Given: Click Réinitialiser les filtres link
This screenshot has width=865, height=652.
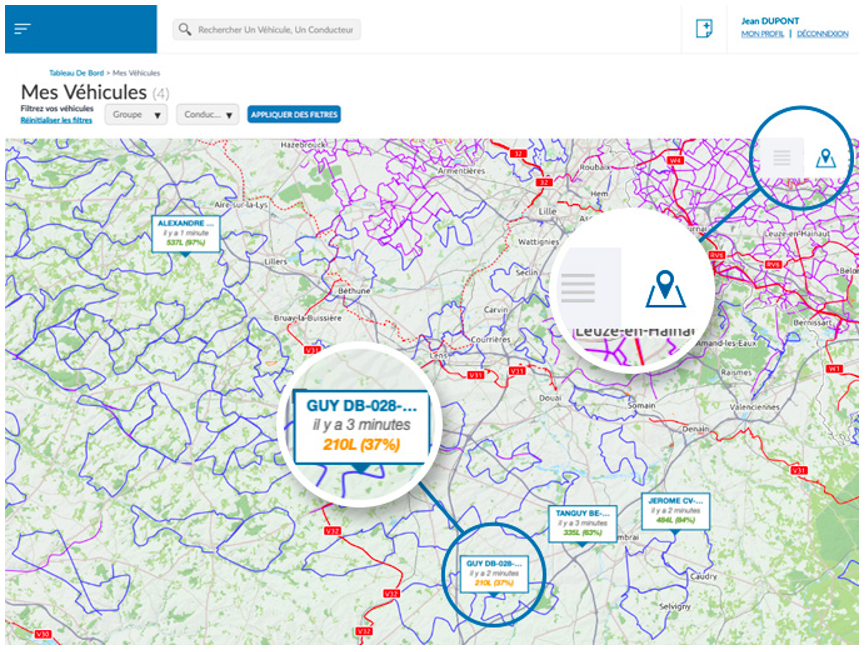Looking at the screenshot, I should (56, 120).
